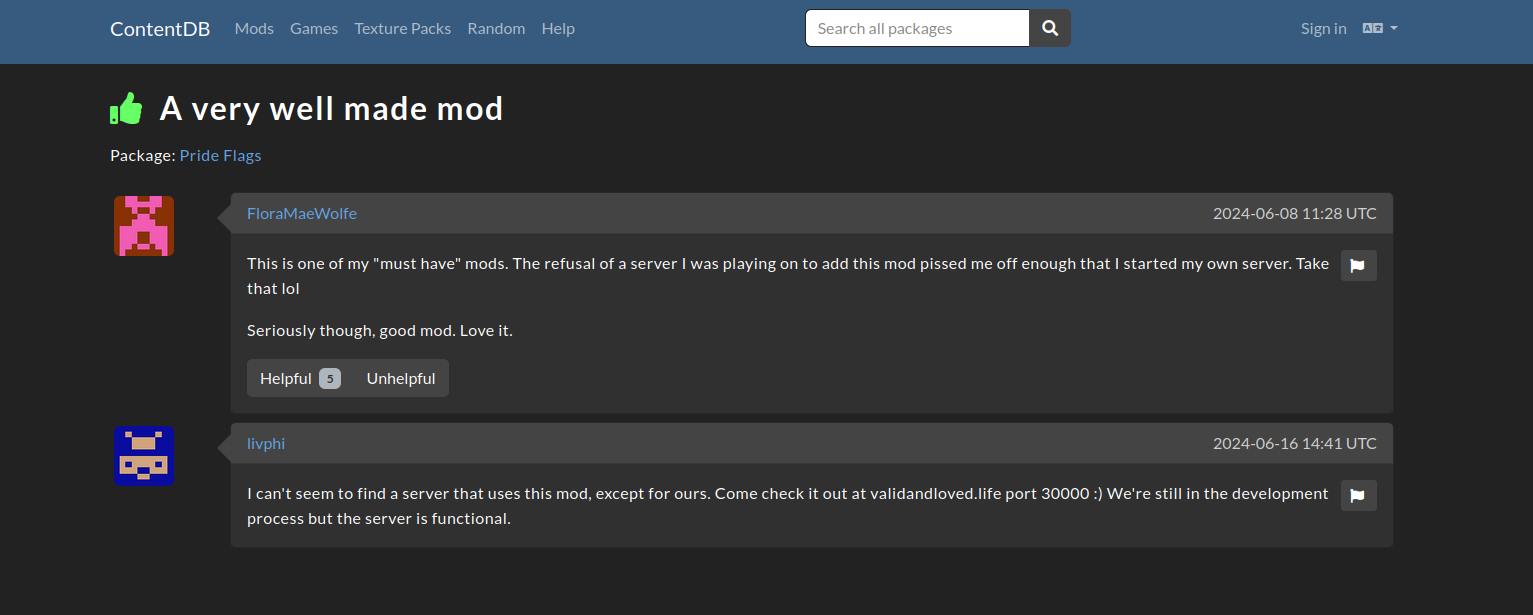Flag livphi's reply comment

(1358, 495)
